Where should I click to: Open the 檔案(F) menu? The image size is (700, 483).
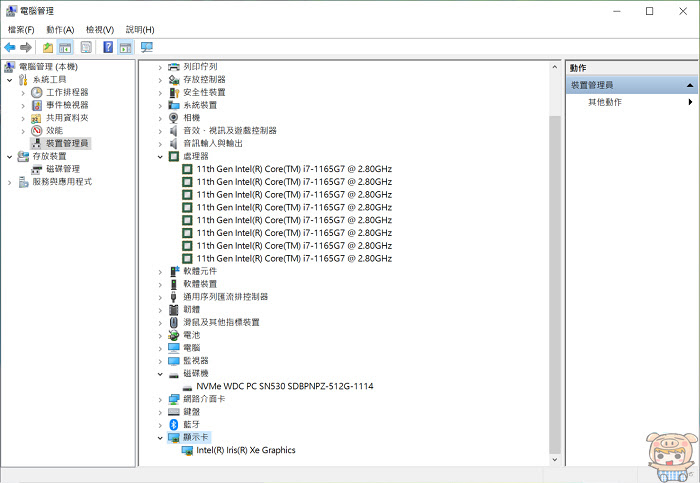tap(21, 29)
